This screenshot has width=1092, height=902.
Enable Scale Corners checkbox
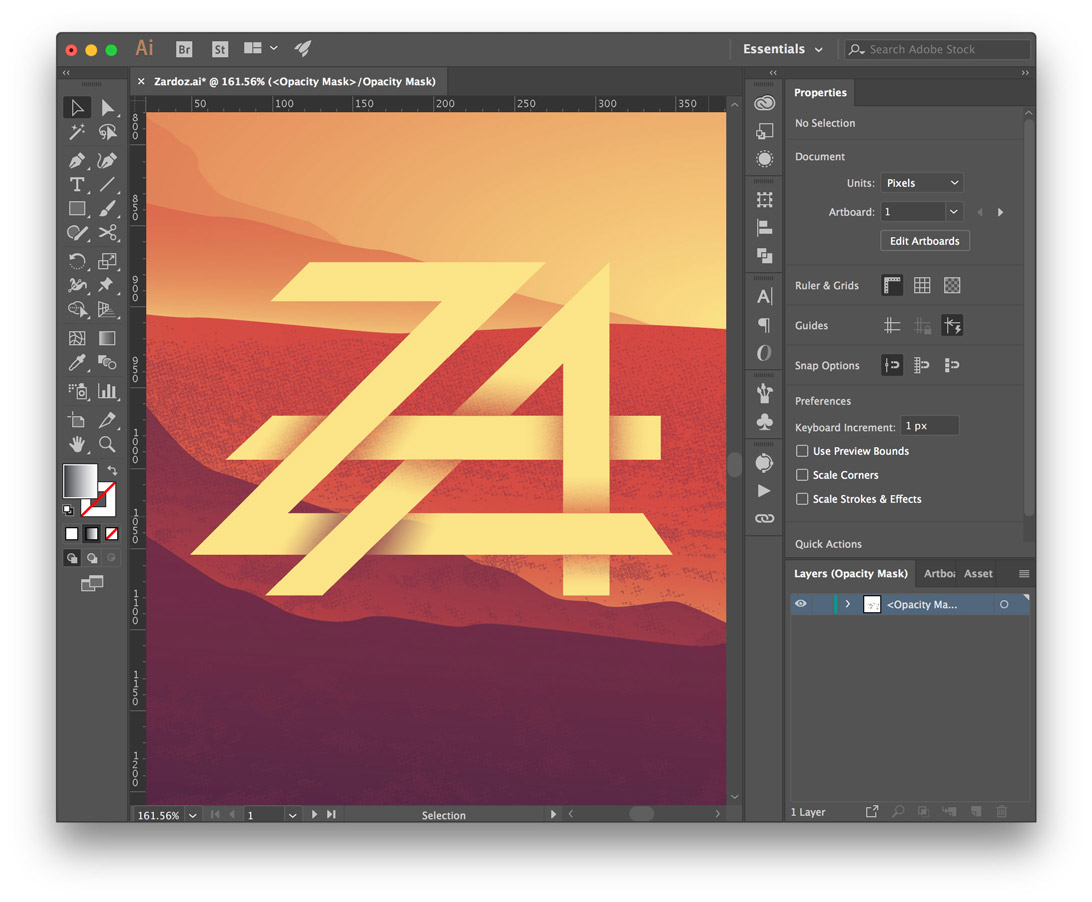click(802, 475)
